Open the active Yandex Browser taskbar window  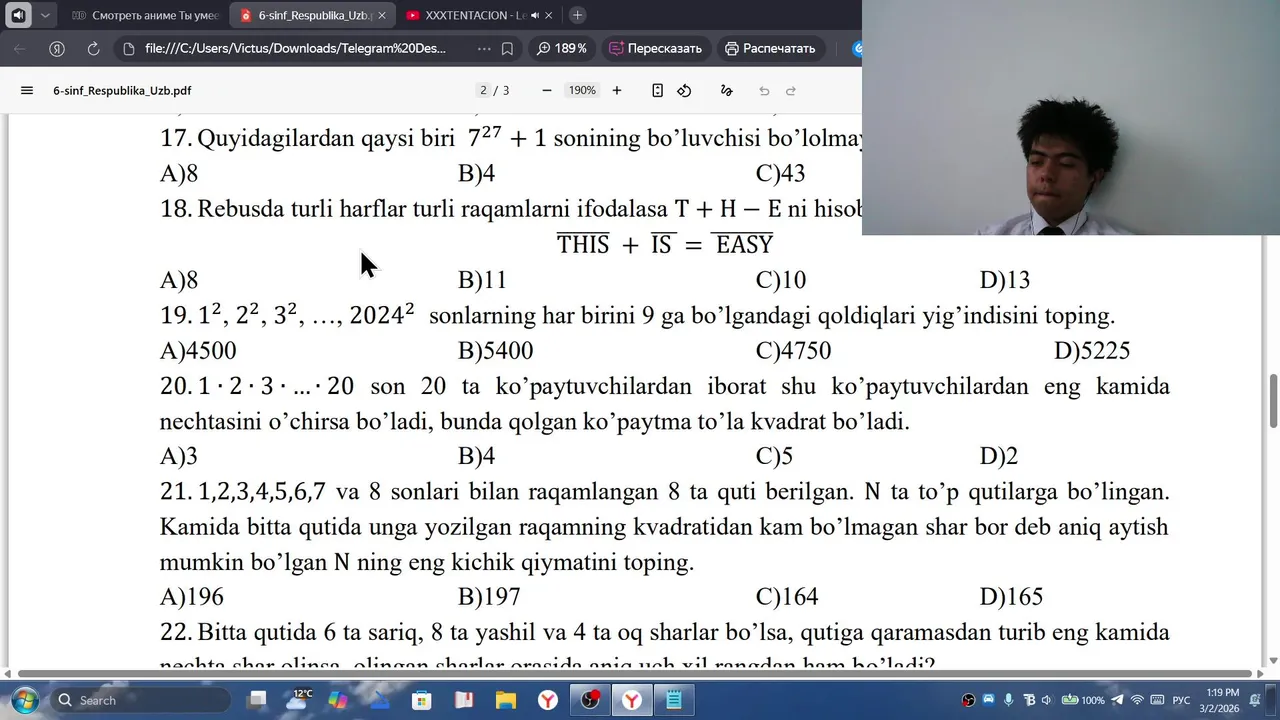[632, 700]
